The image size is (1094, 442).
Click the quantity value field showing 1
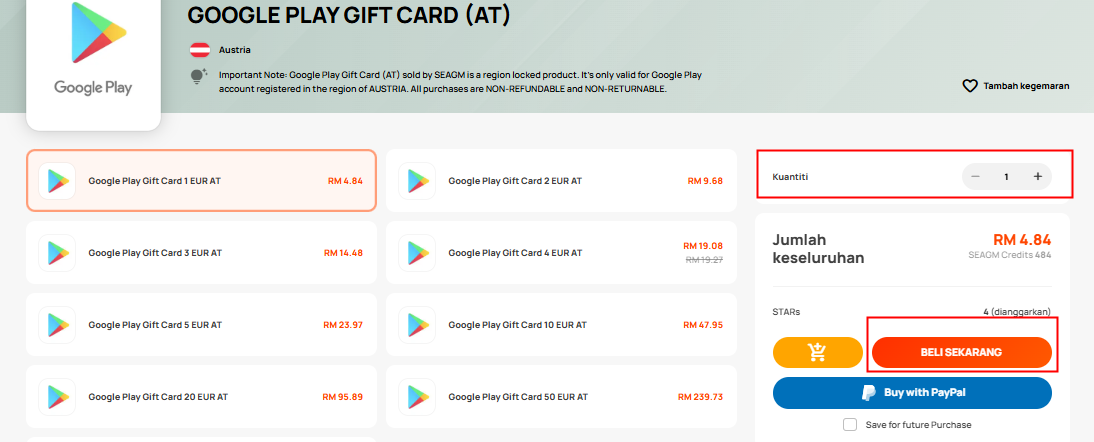tap(1006, 176)
